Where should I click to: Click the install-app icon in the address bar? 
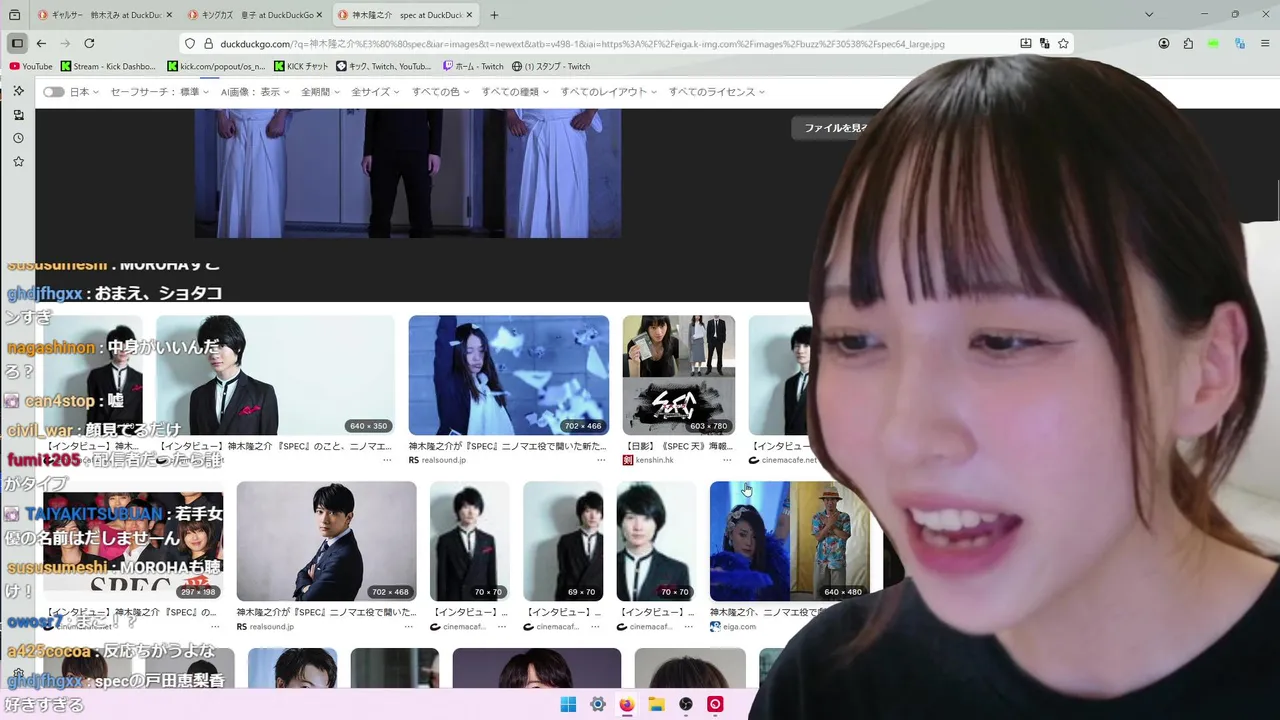[x=1025, y=44]
